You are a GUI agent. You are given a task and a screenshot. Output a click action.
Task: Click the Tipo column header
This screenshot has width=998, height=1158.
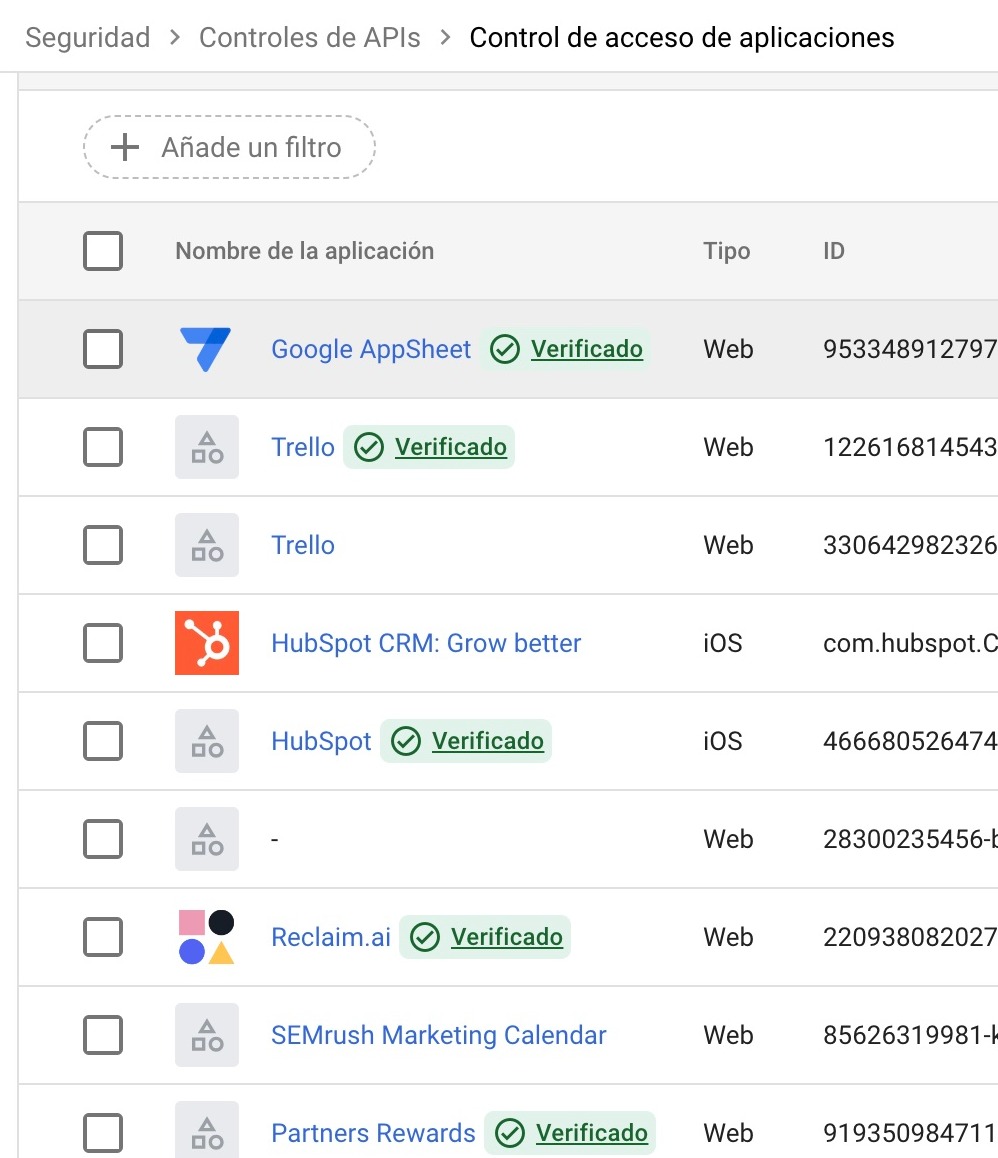coord(726,251)
